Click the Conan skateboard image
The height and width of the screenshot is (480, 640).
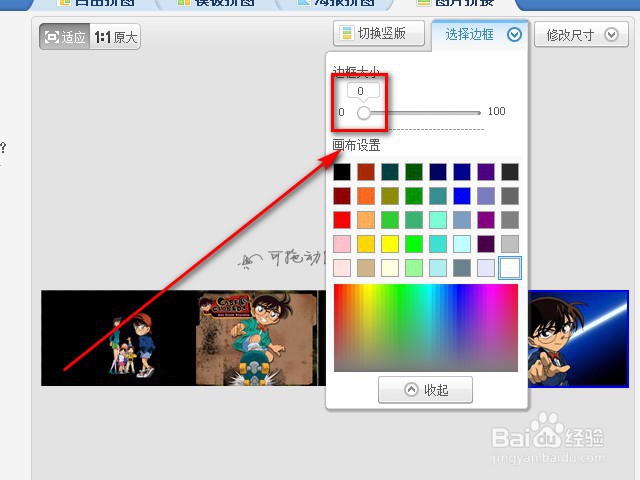pyautogui.click(x=257, y=338)
